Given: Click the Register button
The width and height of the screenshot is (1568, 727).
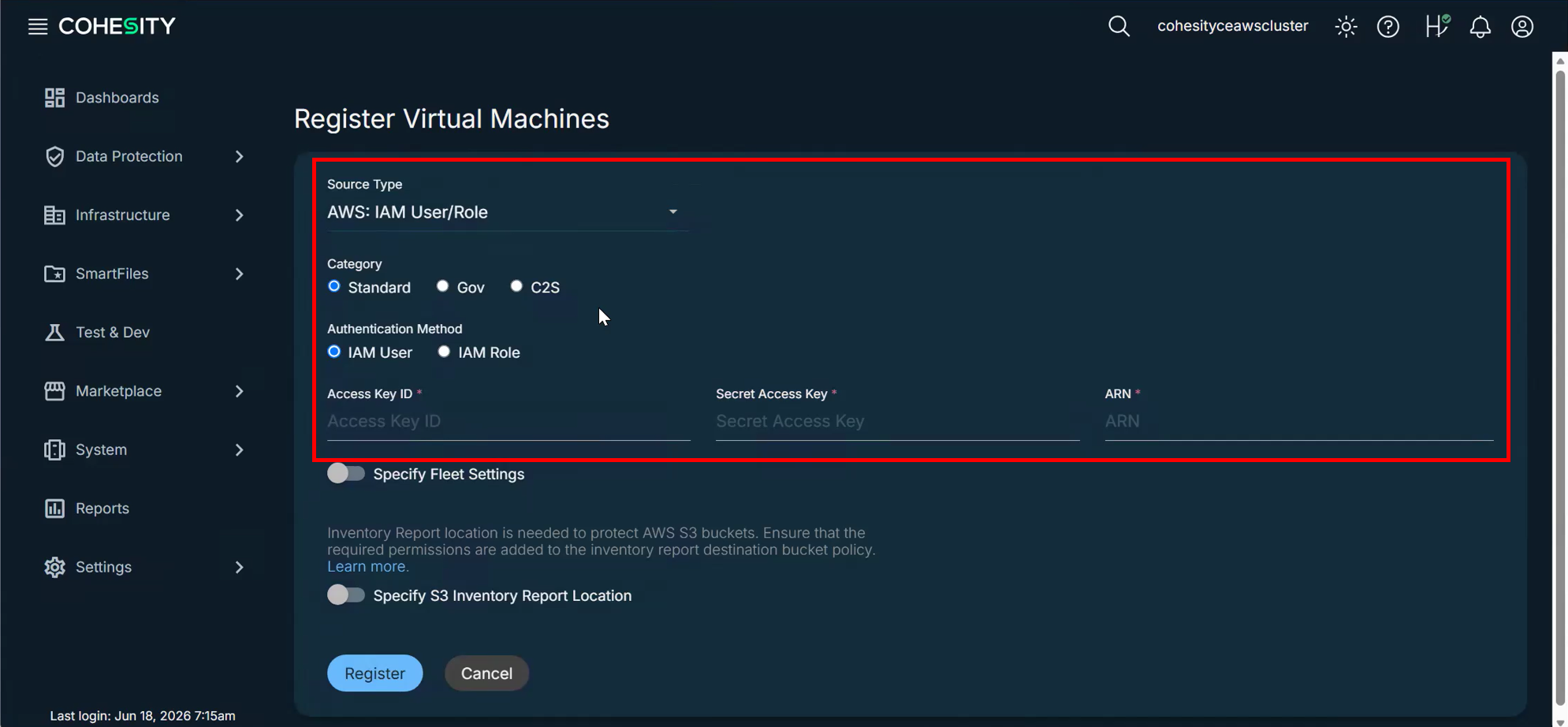Looking at the screenshot, I should (375, 673).
